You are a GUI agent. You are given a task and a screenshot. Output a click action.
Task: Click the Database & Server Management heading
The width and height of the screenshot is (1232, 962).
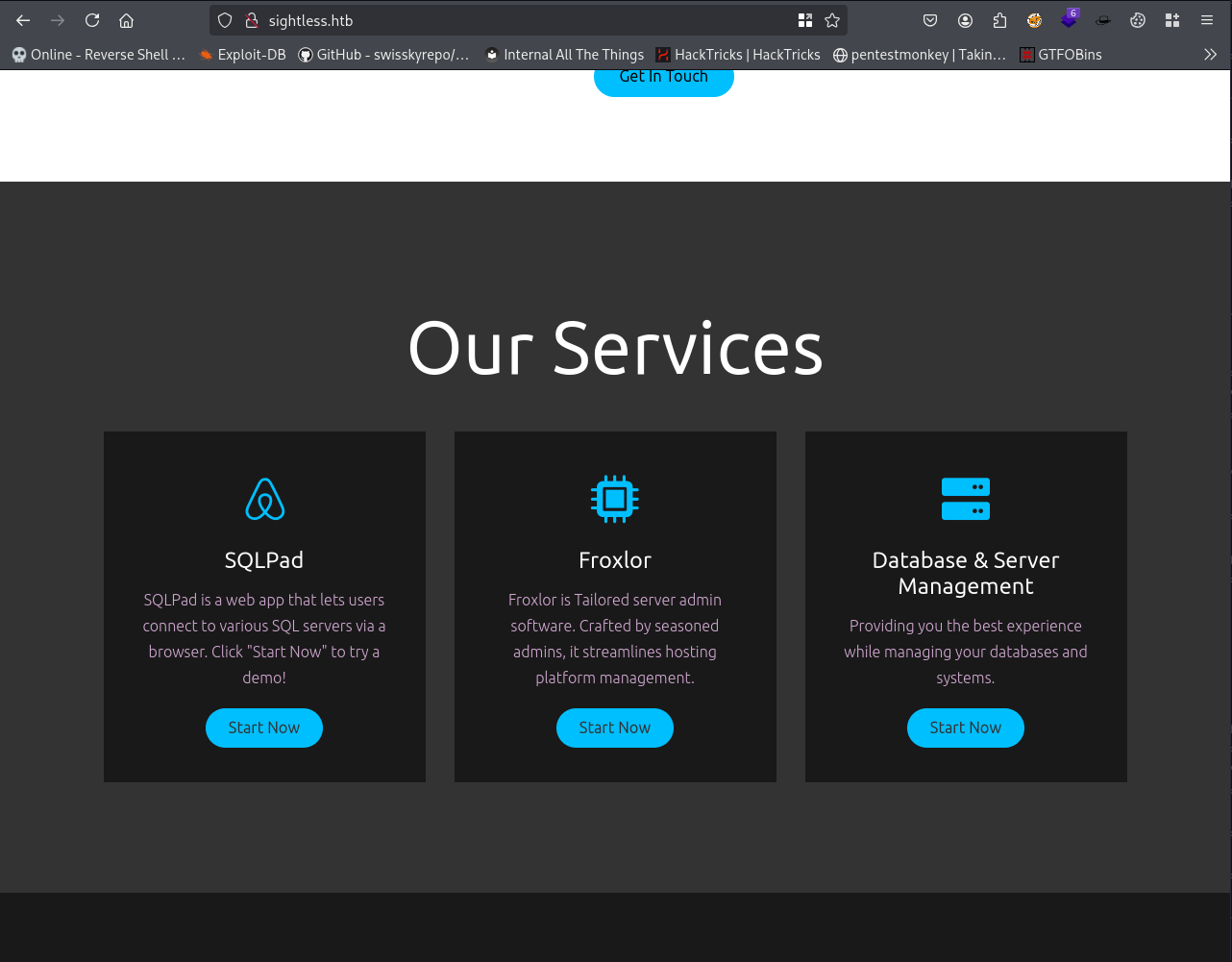tap(966, 573)
